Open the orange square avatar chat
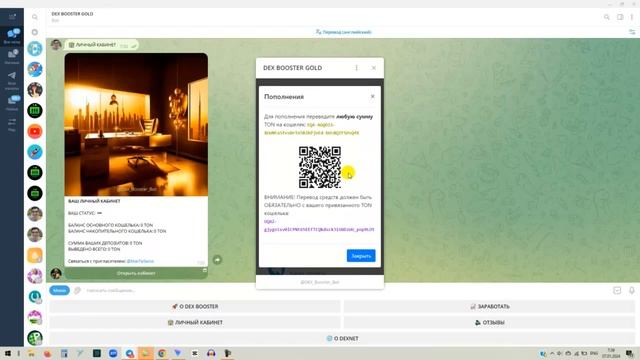This screenshot has width=640, height=360. tap(35, 256)
